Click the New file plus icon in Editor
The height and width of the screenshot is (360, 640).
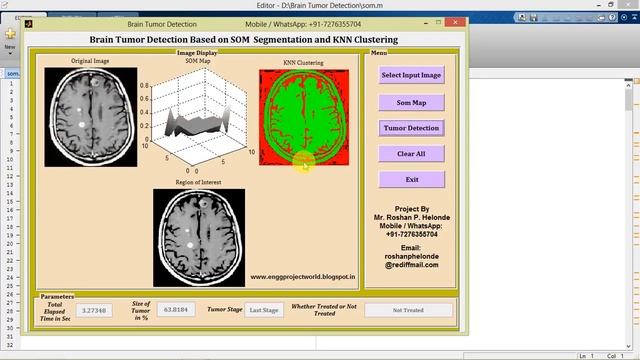click(x=10, y=34)
